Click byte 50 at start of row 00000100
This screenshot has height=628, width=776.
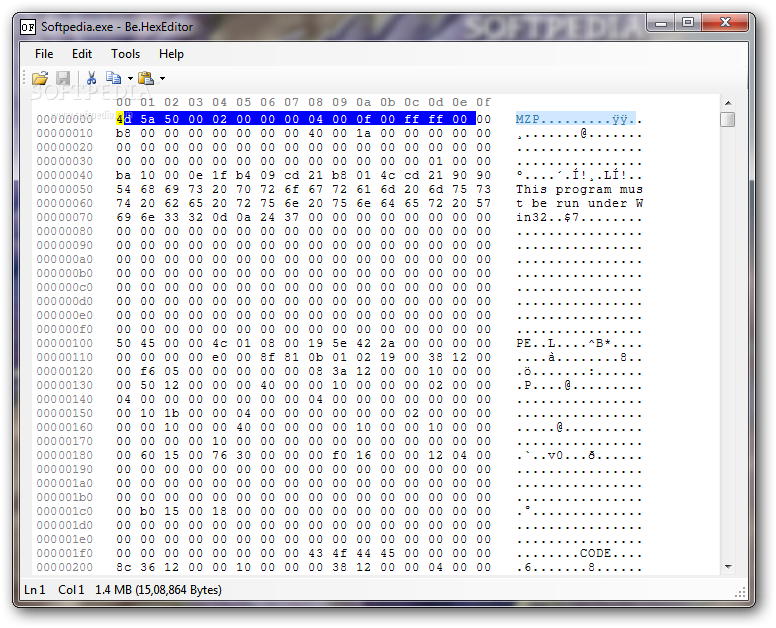point(124,343)
